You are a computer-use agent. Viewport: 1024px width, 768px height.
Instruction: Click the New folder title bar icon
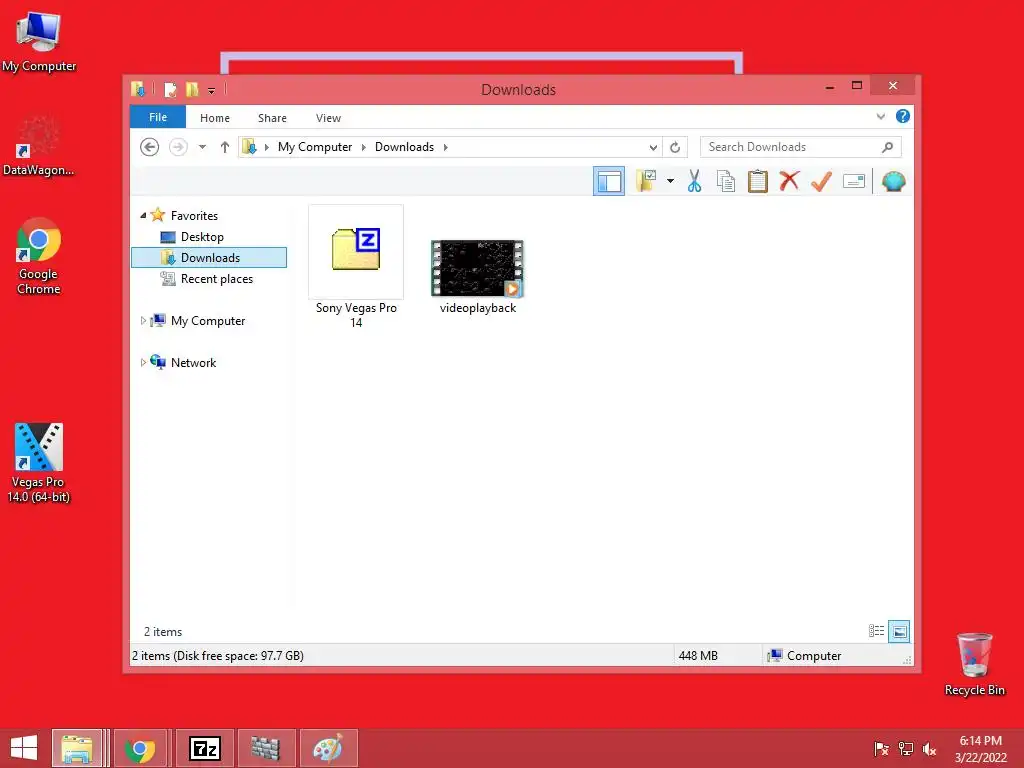(x=192, y=89)
